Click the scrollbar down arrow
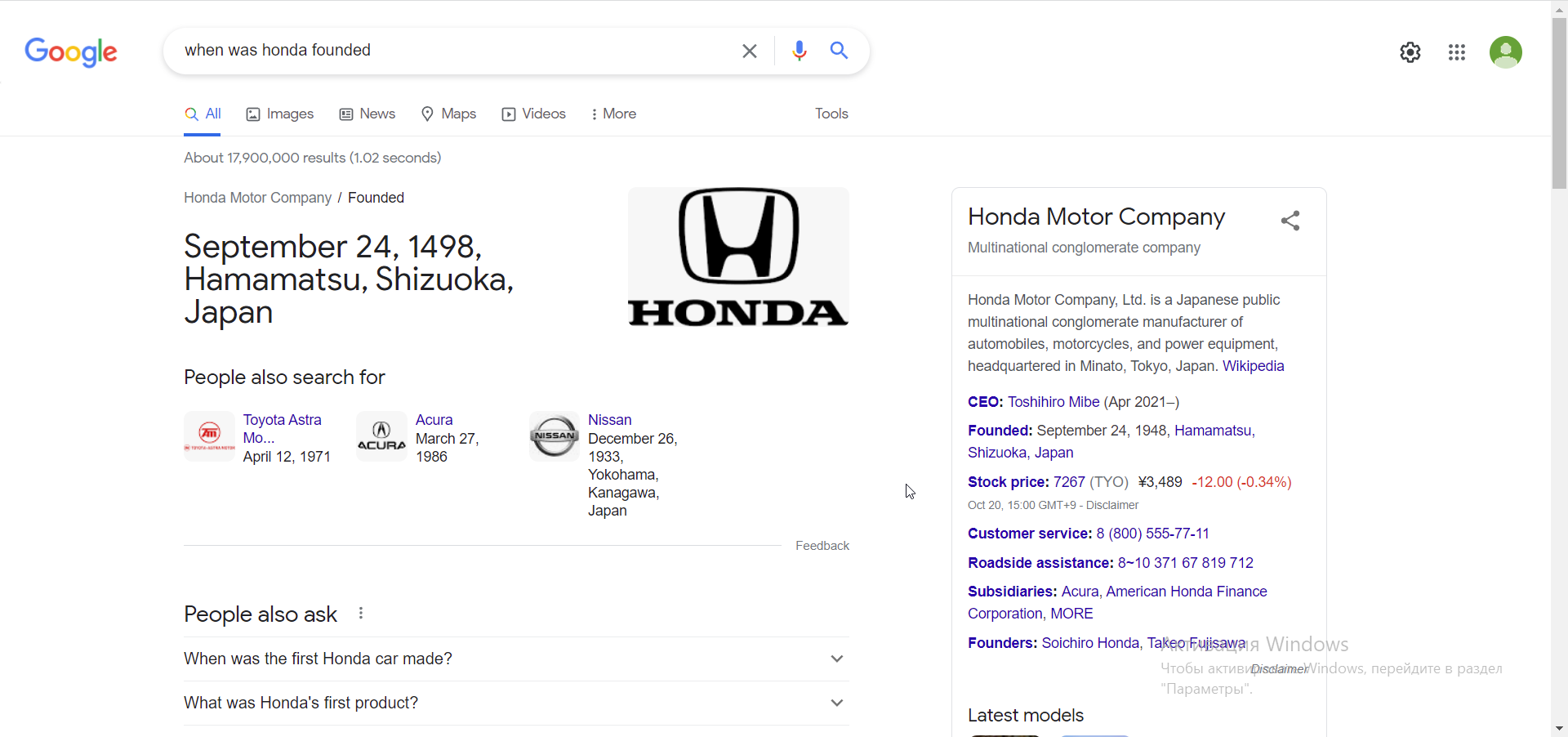Image resolution: width=1568 pixels, height=737 pixels. [x=1559, y=728]
